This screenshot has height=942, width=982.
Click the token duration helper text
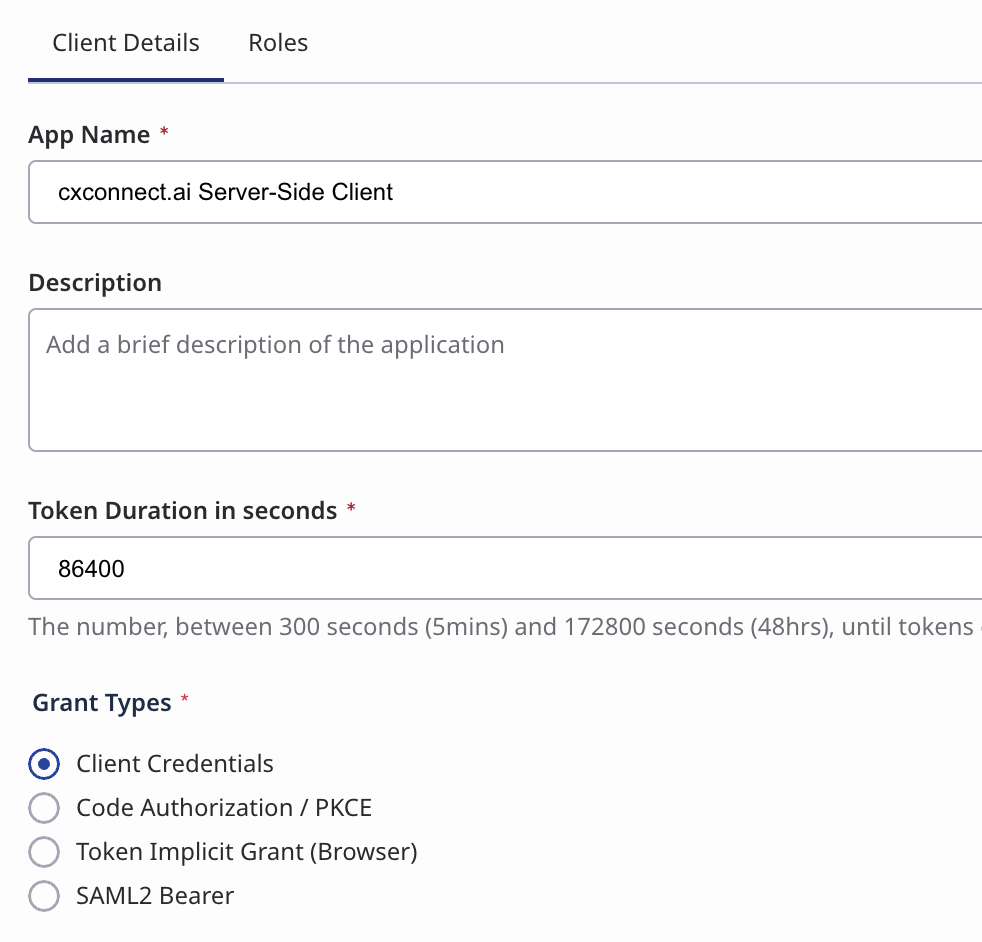500,627
